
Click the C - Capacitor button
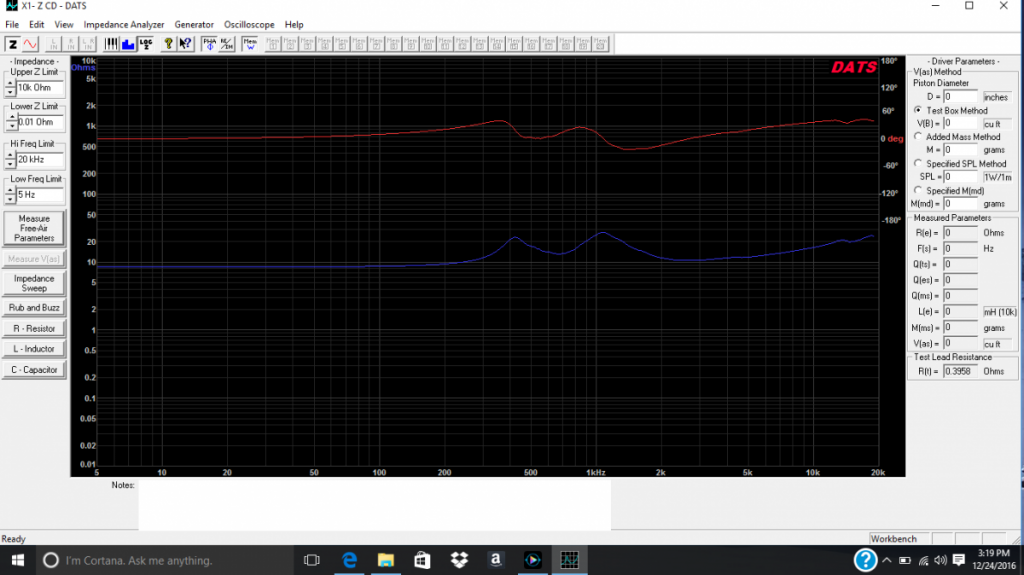34,370
